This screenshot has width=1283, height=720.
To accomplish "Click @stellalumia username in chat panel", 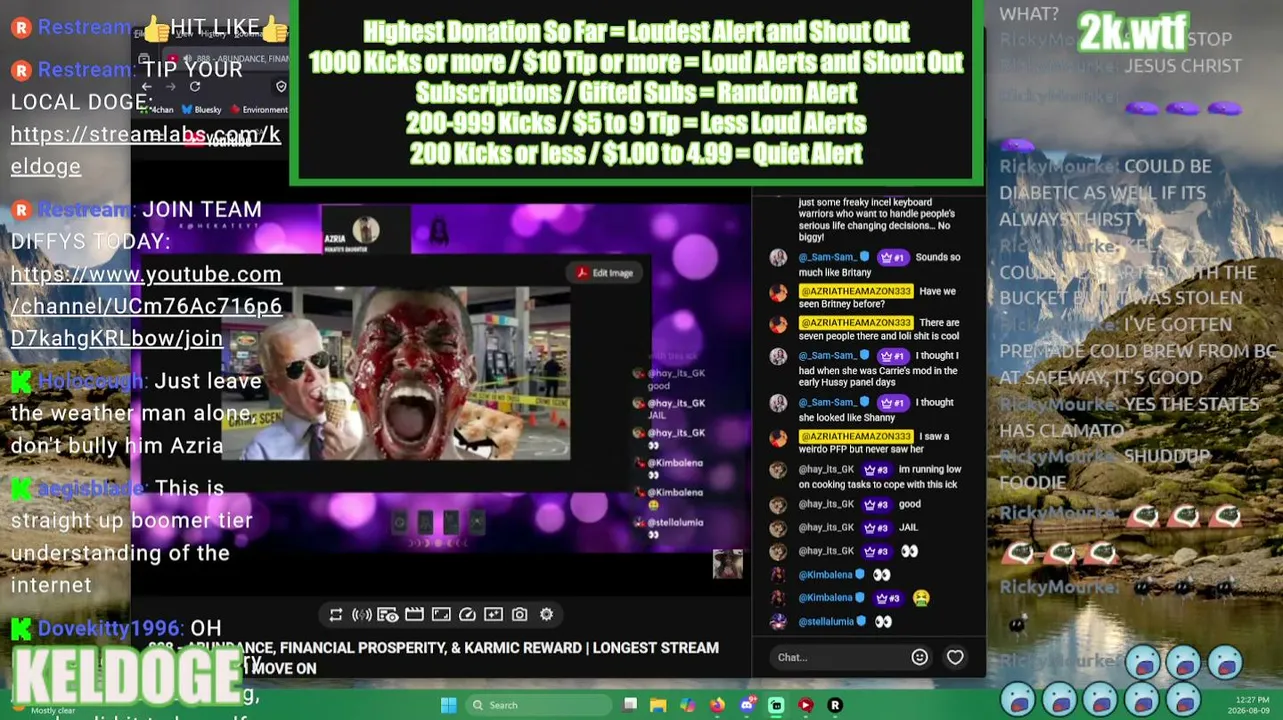I will (826, 622).
